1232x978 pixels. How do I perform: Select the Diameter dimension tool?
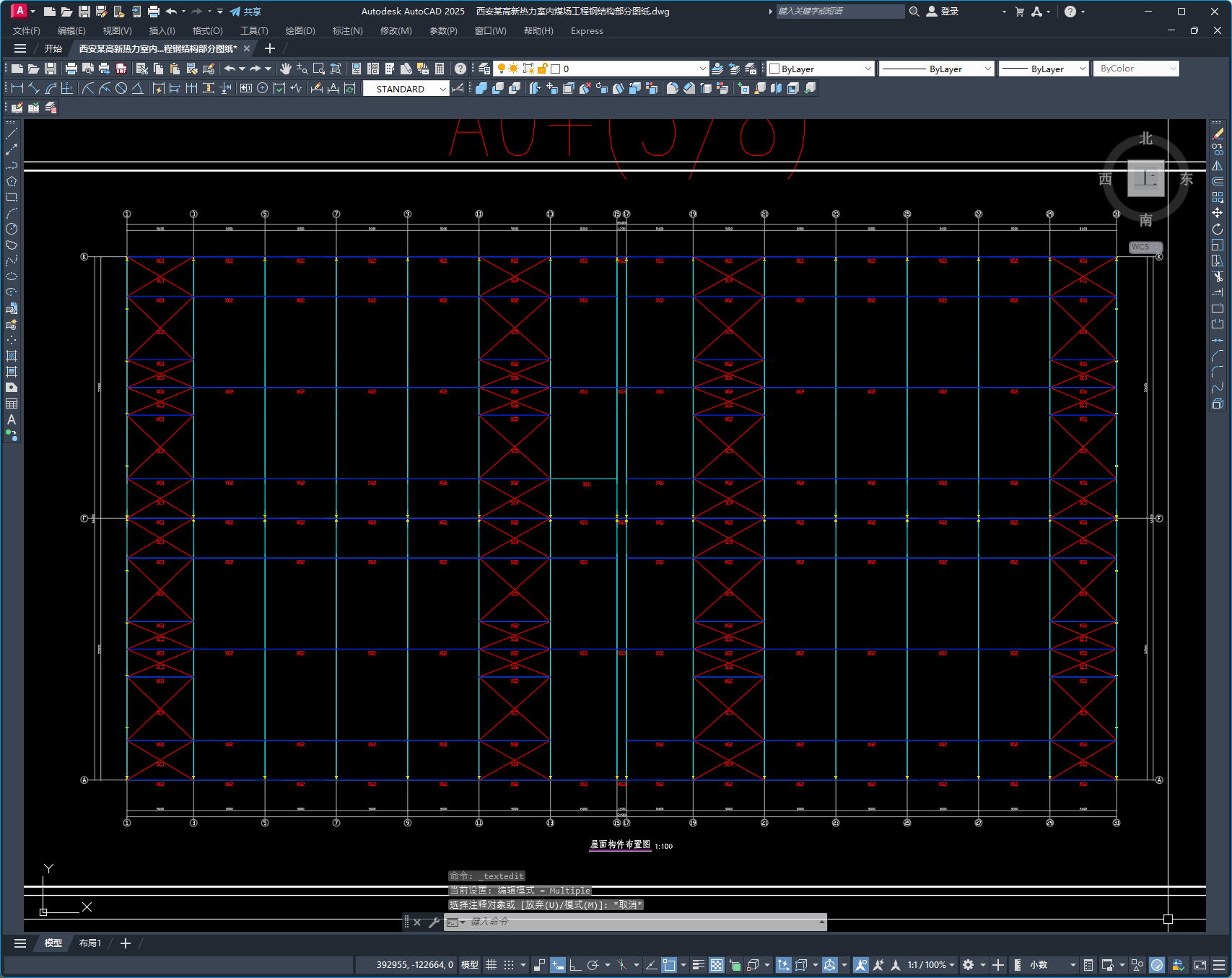(x=121, y=88)
